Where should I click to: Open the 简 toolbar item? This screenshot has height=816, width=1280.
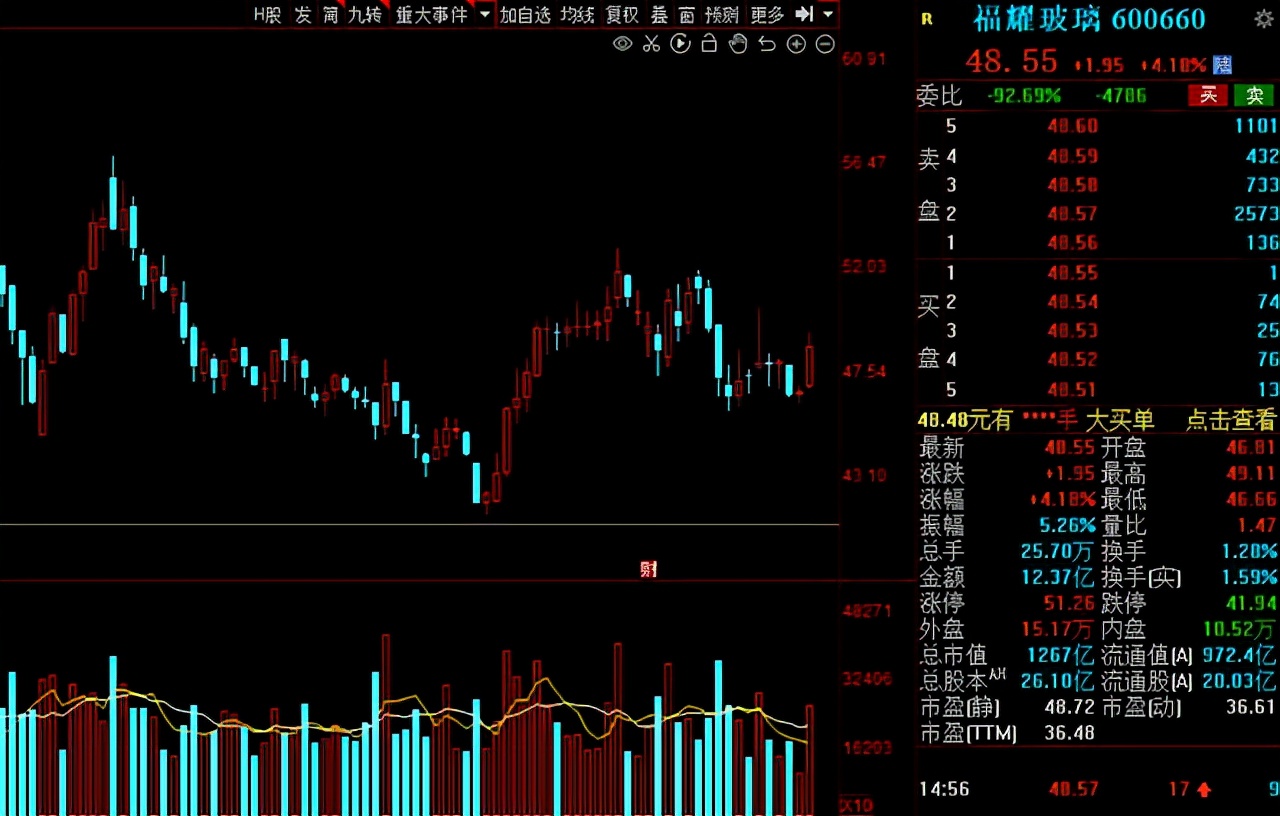click(x=331, y=14)
